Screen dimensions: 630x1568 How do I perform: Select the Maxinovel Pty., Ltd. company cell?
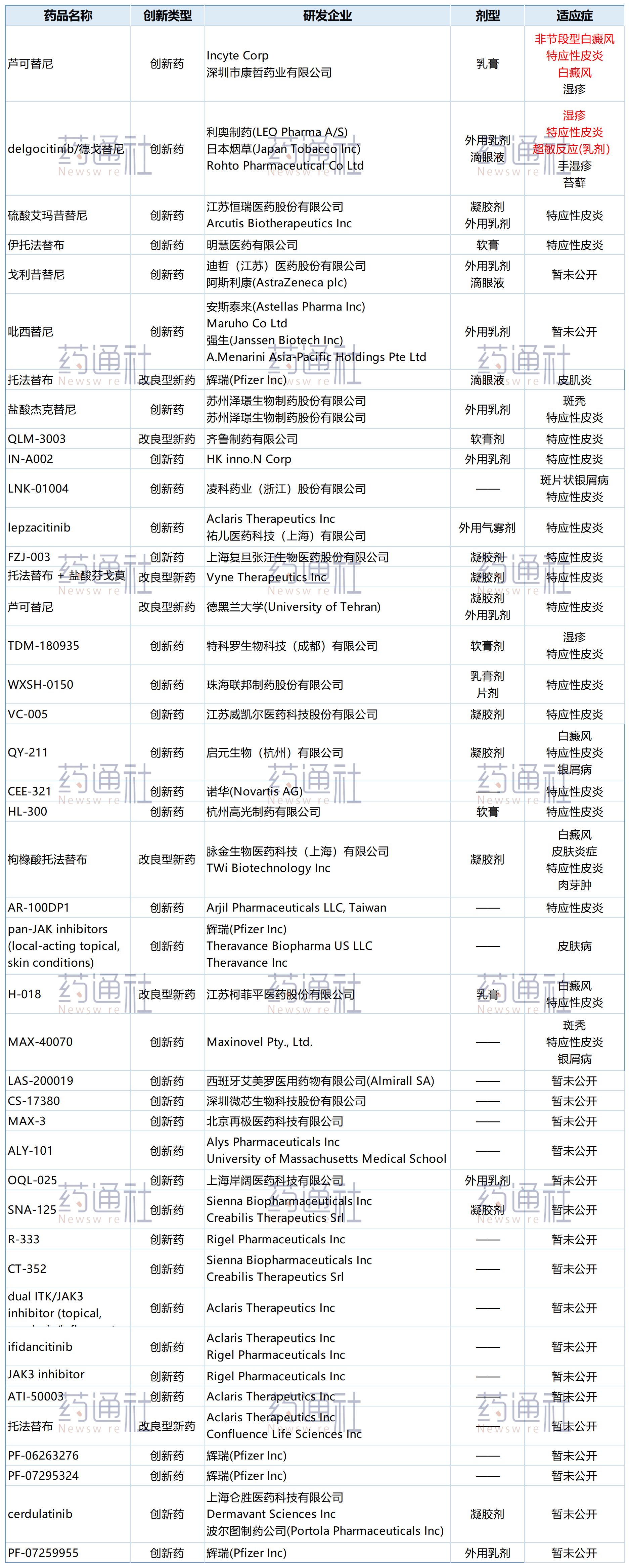(x=259, y=1042)
